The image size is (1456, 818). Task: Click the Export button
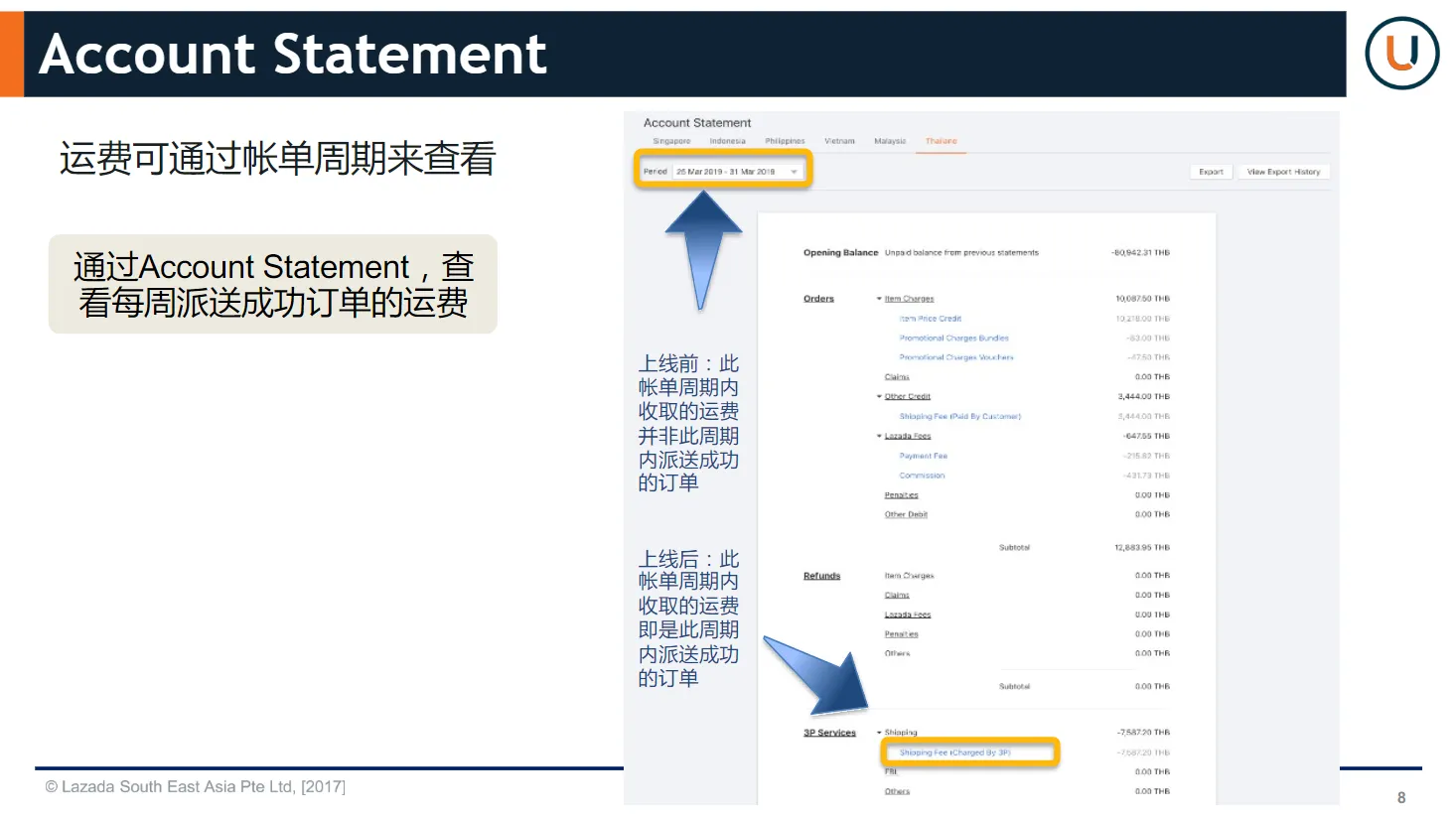click(1210, 171)
